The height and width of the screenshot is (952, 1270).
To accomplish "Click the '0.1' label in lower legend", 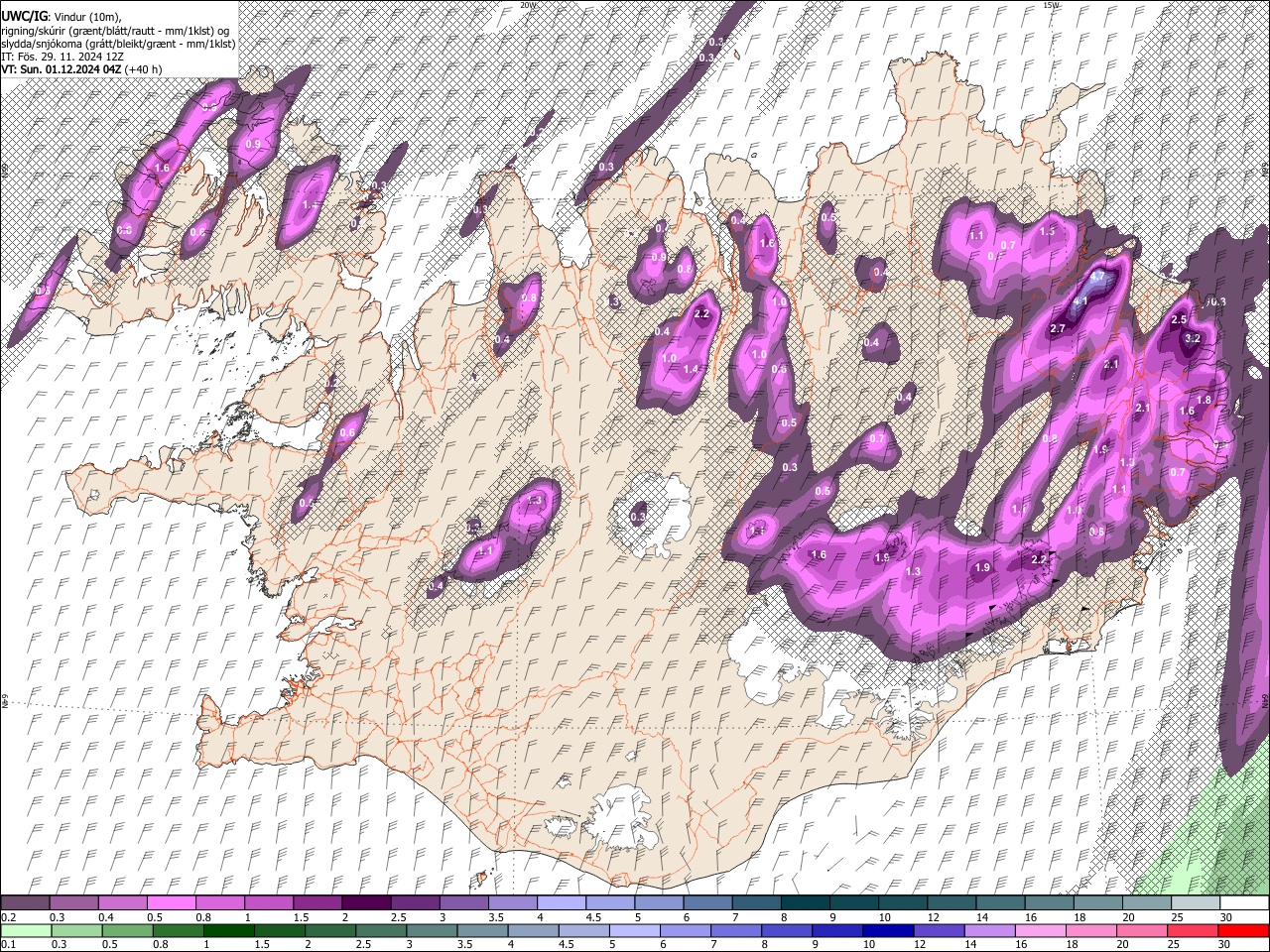I will [8, 944].
